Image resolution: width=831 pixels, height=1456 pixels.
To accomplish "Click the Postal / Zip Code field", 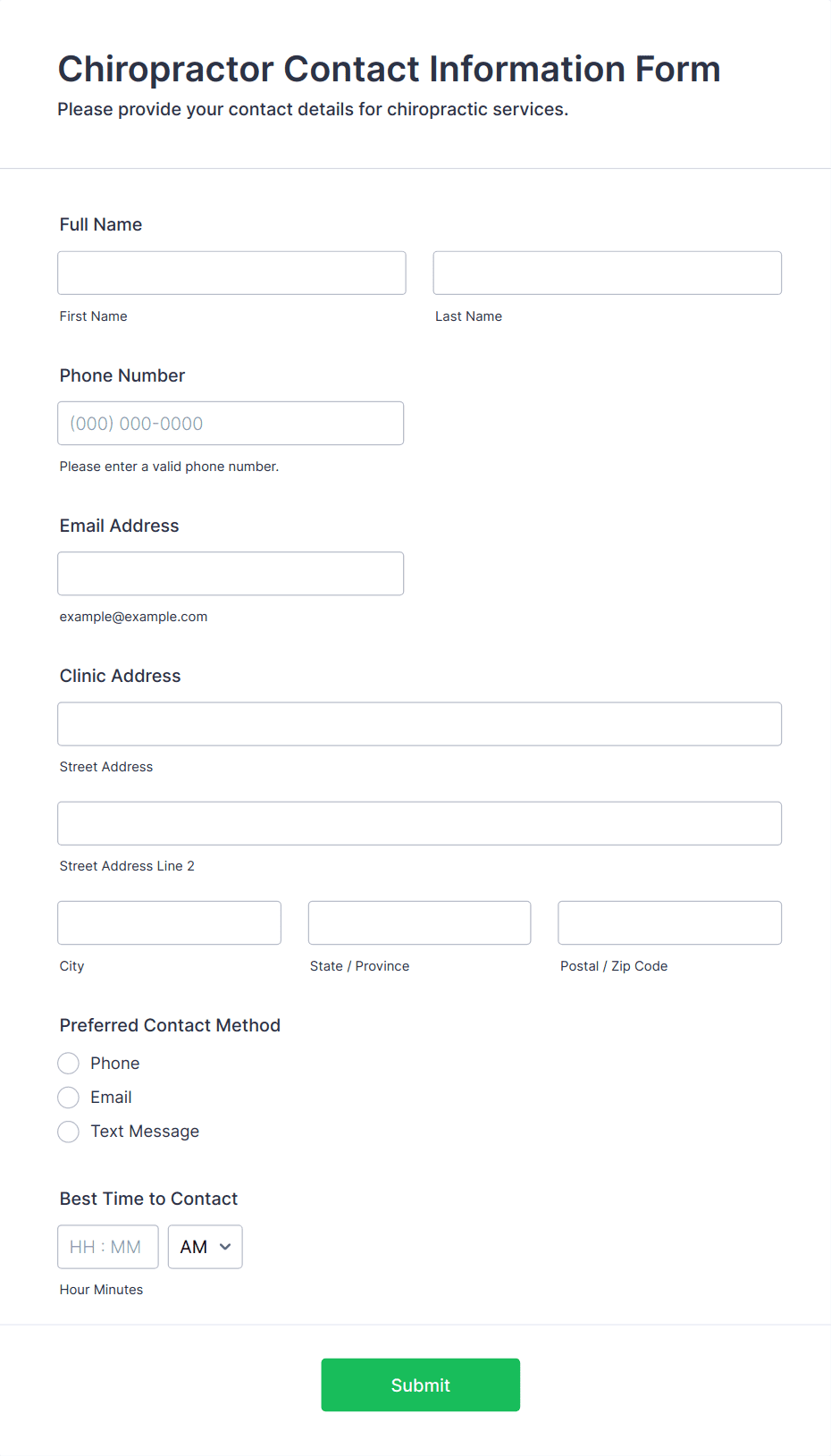I will tap(669, 922).
